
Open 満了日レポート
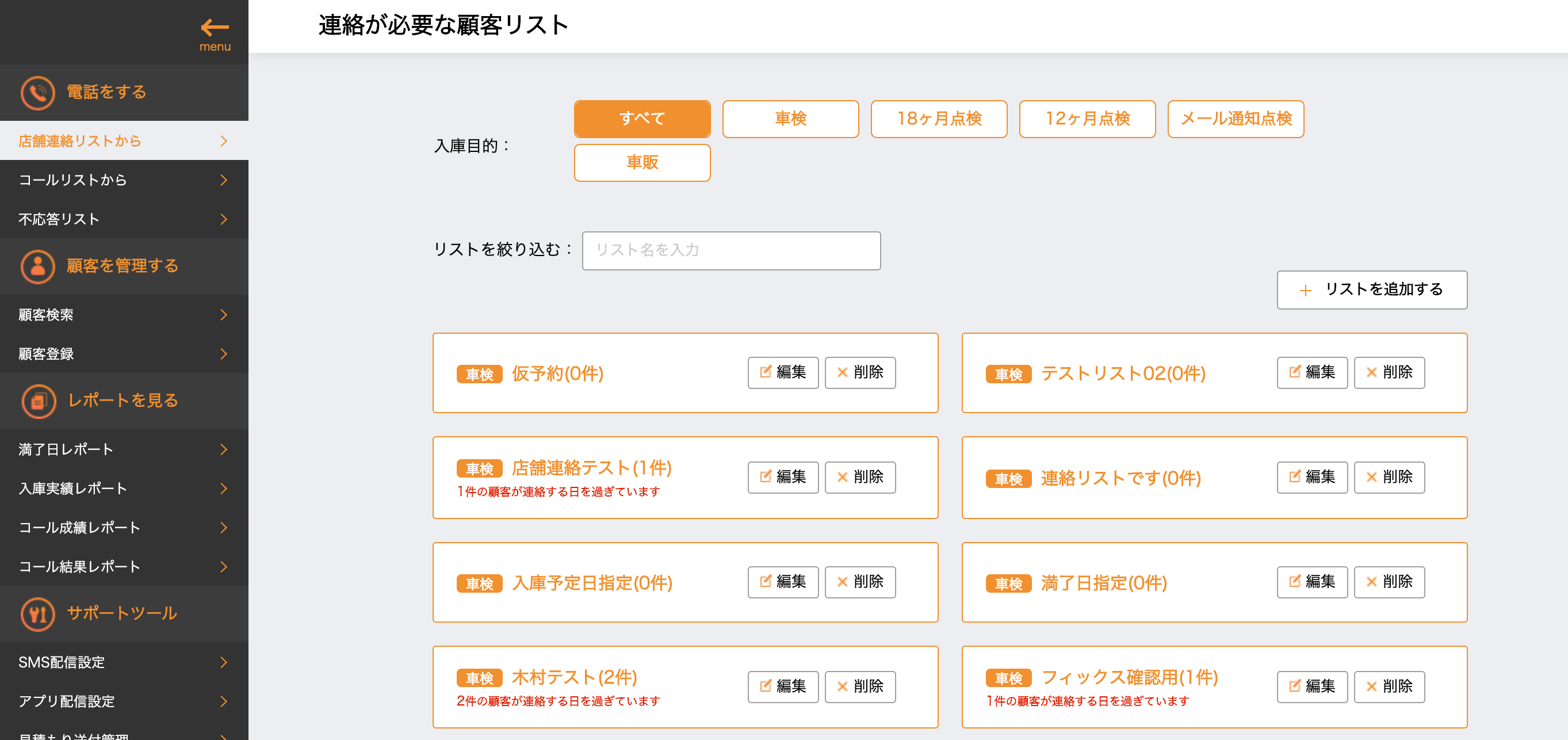point(124,449)
